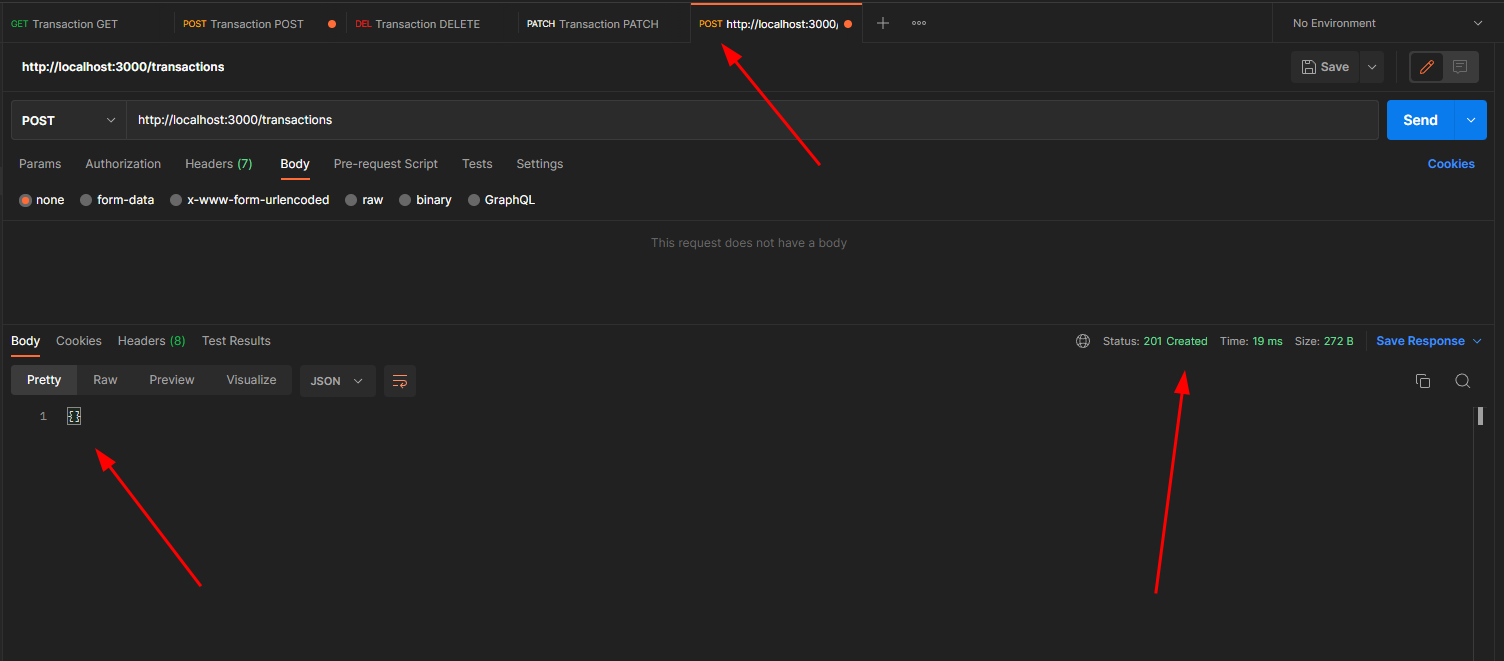
Task: Click the empty braces on response line 1
Action: (x=74, y=416)
